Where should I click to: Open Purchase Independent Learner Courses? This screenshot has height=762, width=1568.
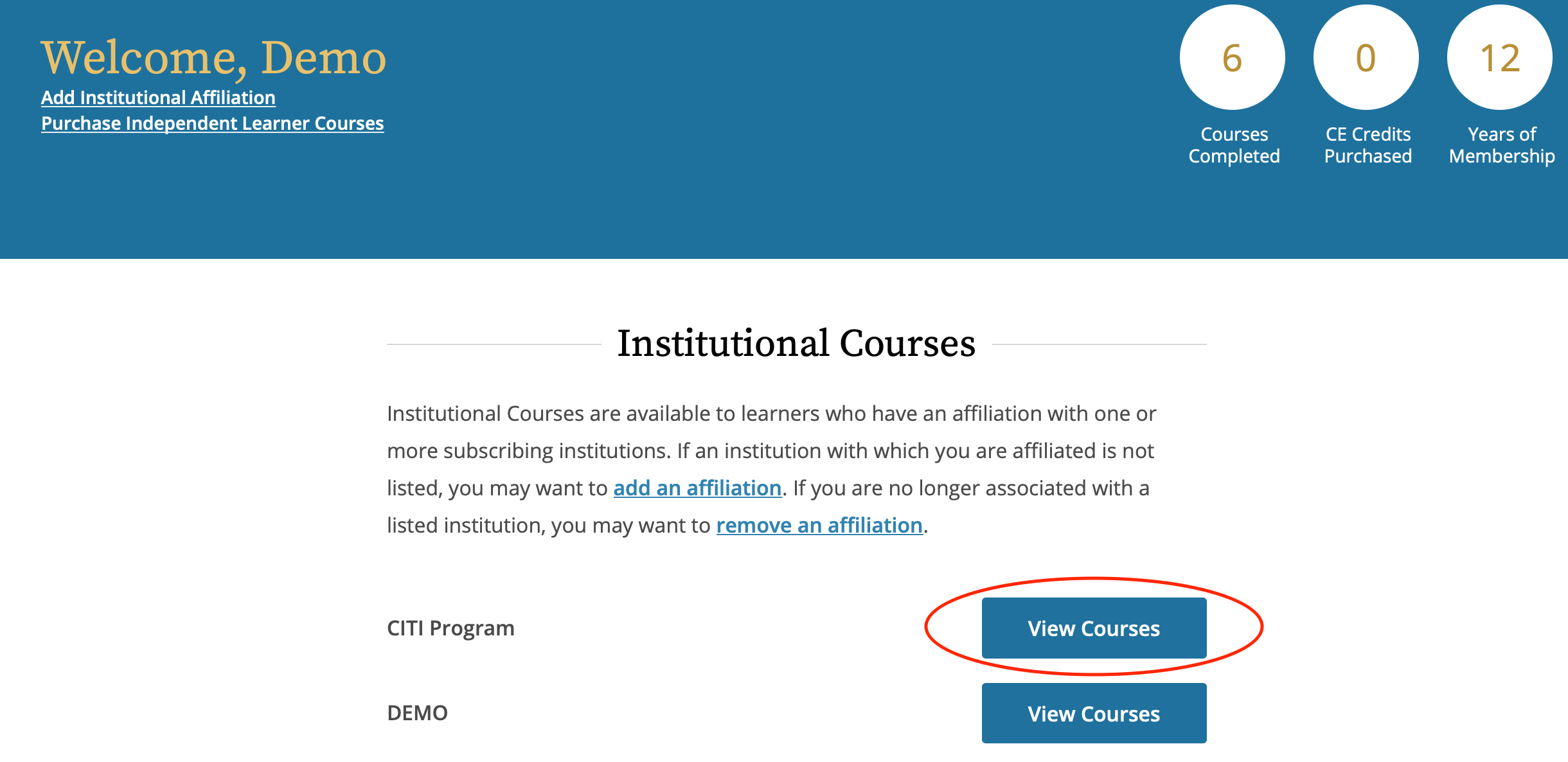click(x=212, y=123)
